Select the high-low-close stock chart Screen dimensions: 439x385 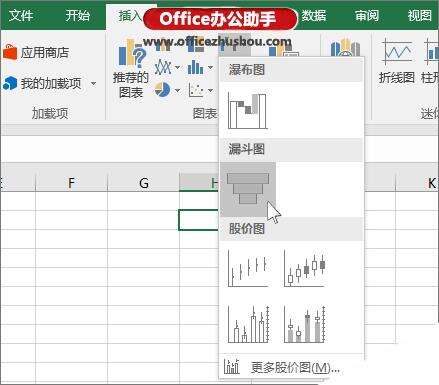(x=248, y=269)
